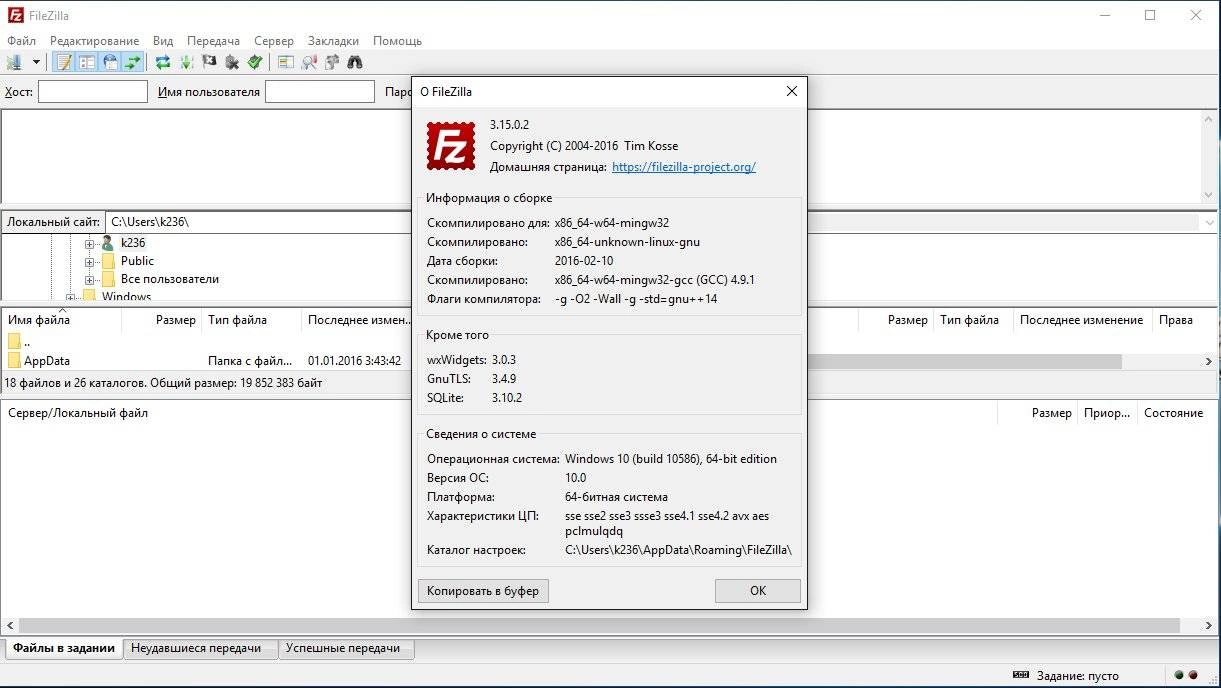Close the О FileZilla dialog

pyautogui.click(x=792, y=91)
